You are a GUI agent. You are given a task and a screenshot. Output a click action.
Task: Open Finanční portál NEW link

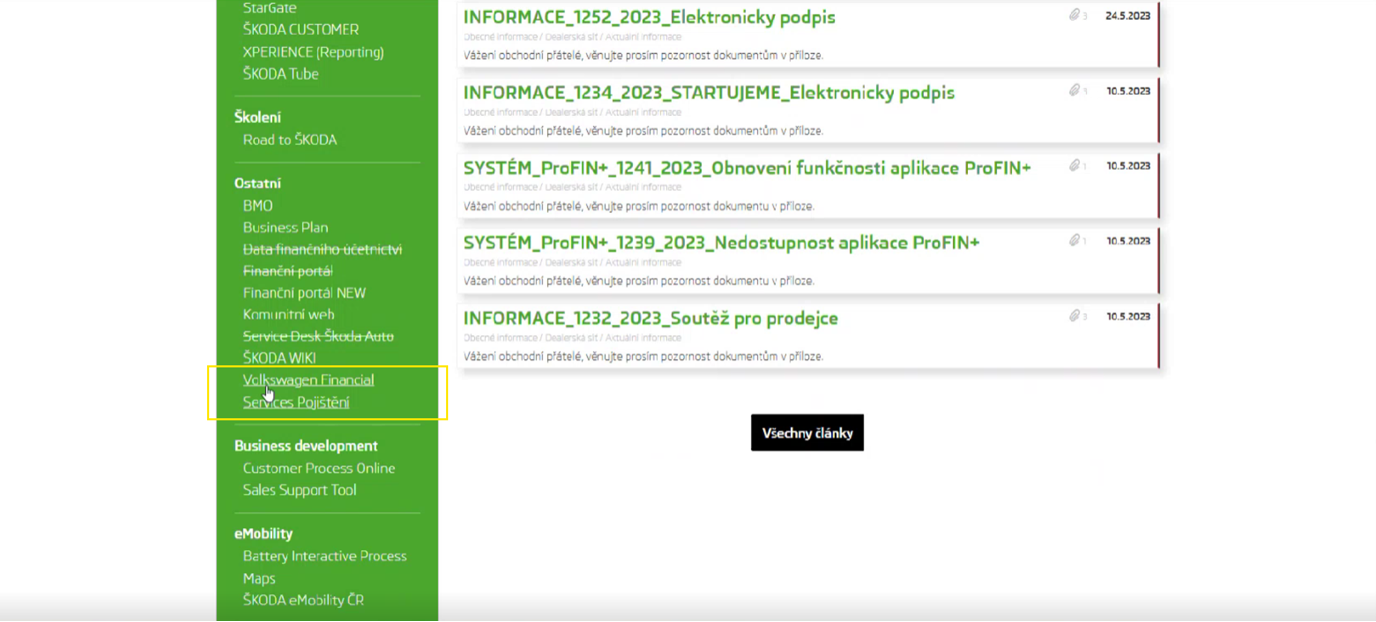pos(304,293)
